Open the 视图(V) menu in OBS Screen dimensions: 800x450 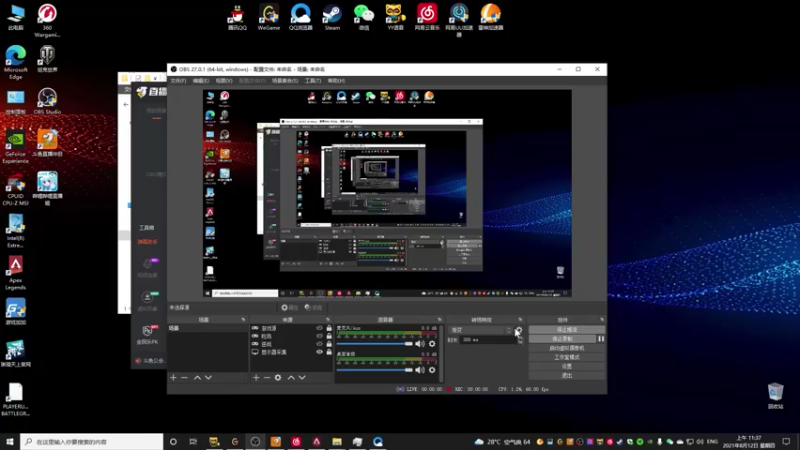coord(224,81)
